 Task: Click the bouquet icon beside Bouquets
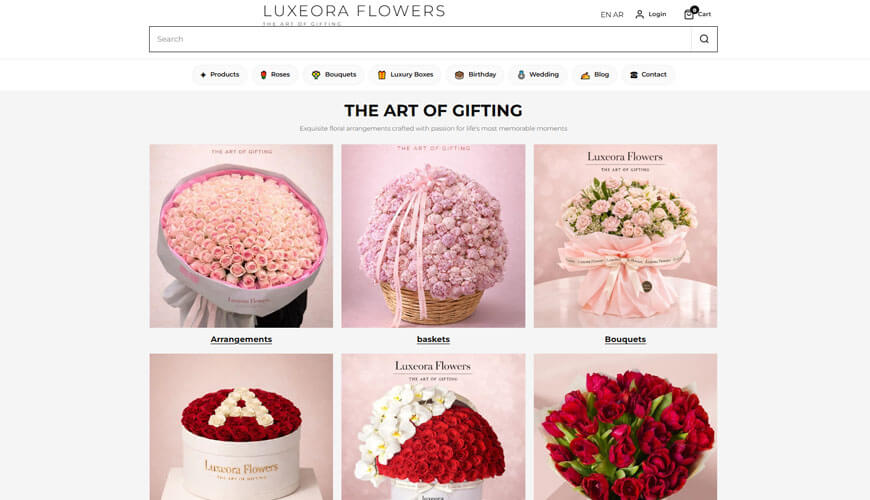(x=316, y=75)
